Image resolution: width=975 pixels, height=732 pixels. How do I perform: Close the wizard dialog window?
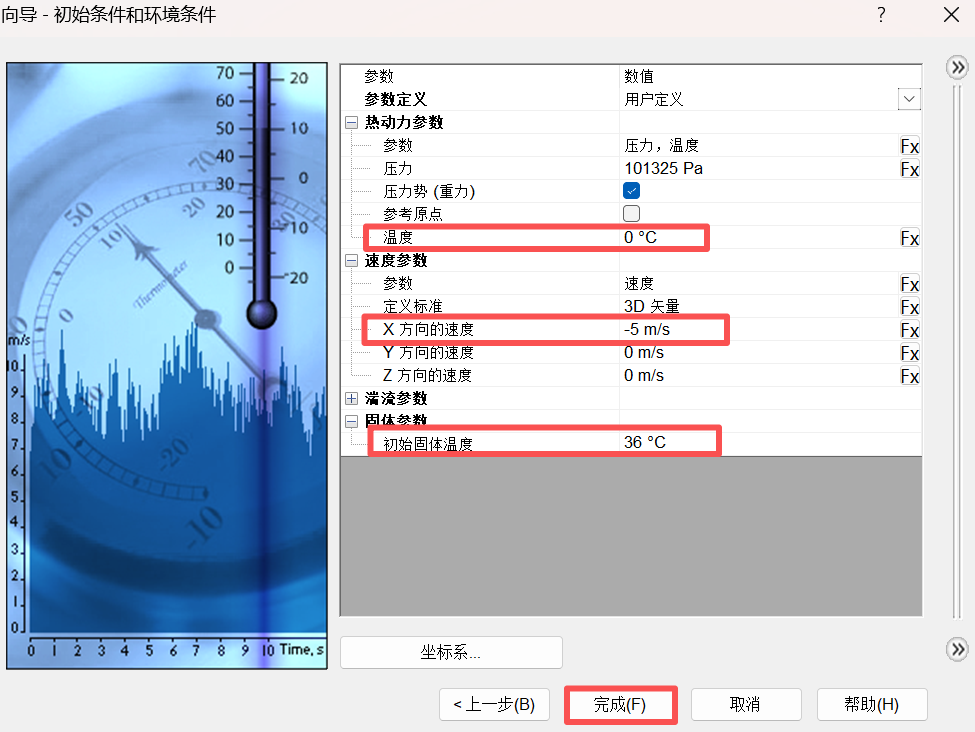point(951,14)
